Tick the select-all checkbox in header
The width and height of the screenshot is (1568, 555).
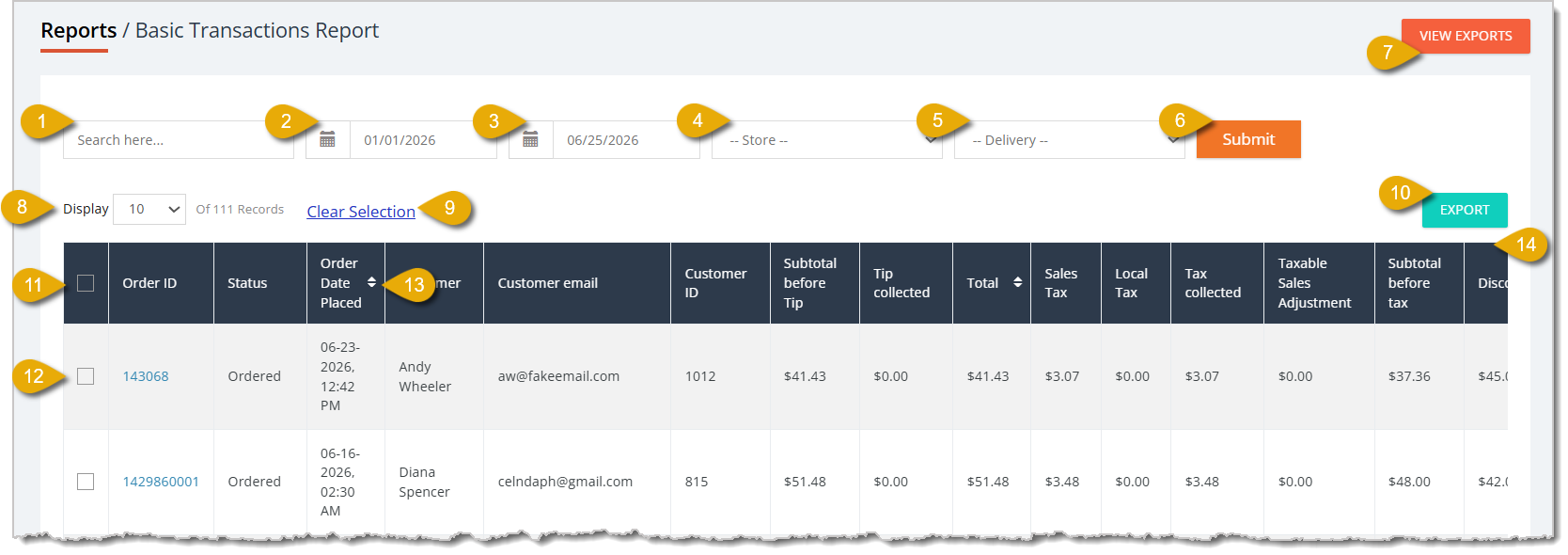point(86,283)
